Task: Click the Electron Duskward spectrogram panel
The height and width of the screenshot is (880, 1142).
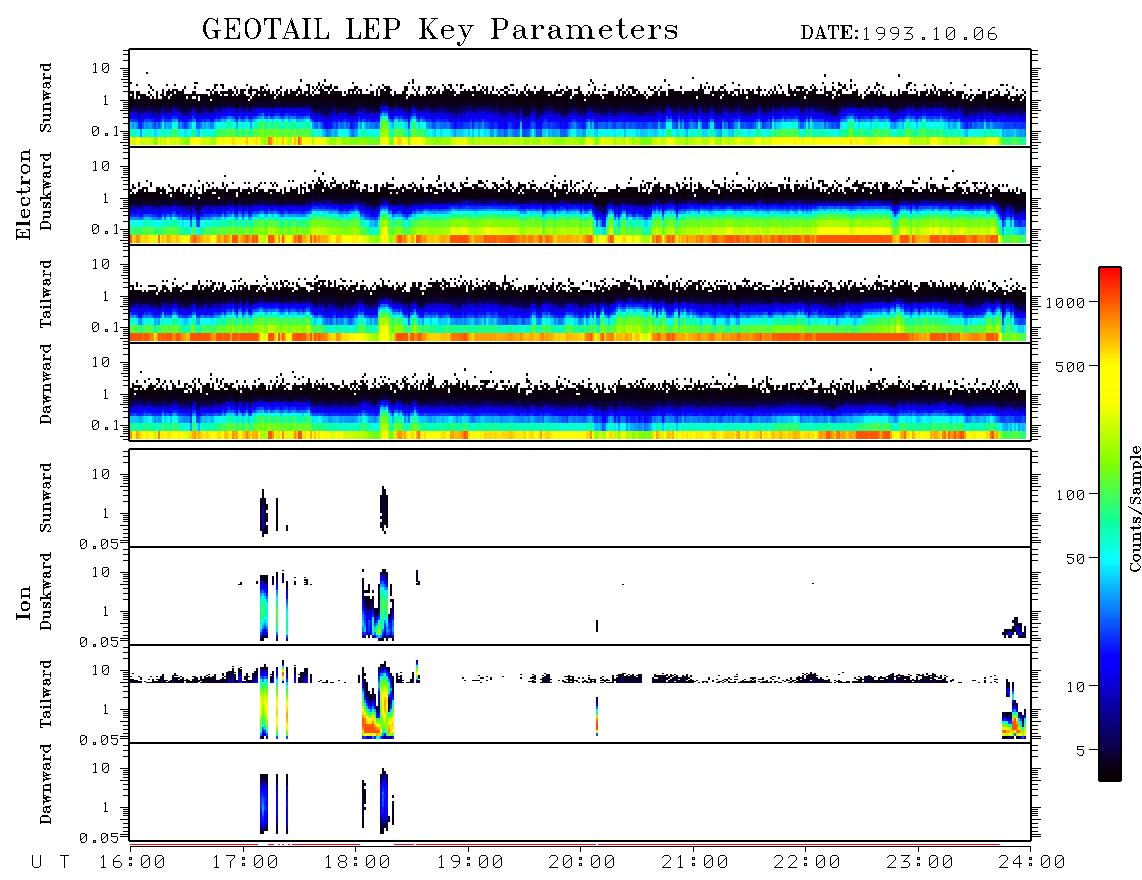Action: 580,195
